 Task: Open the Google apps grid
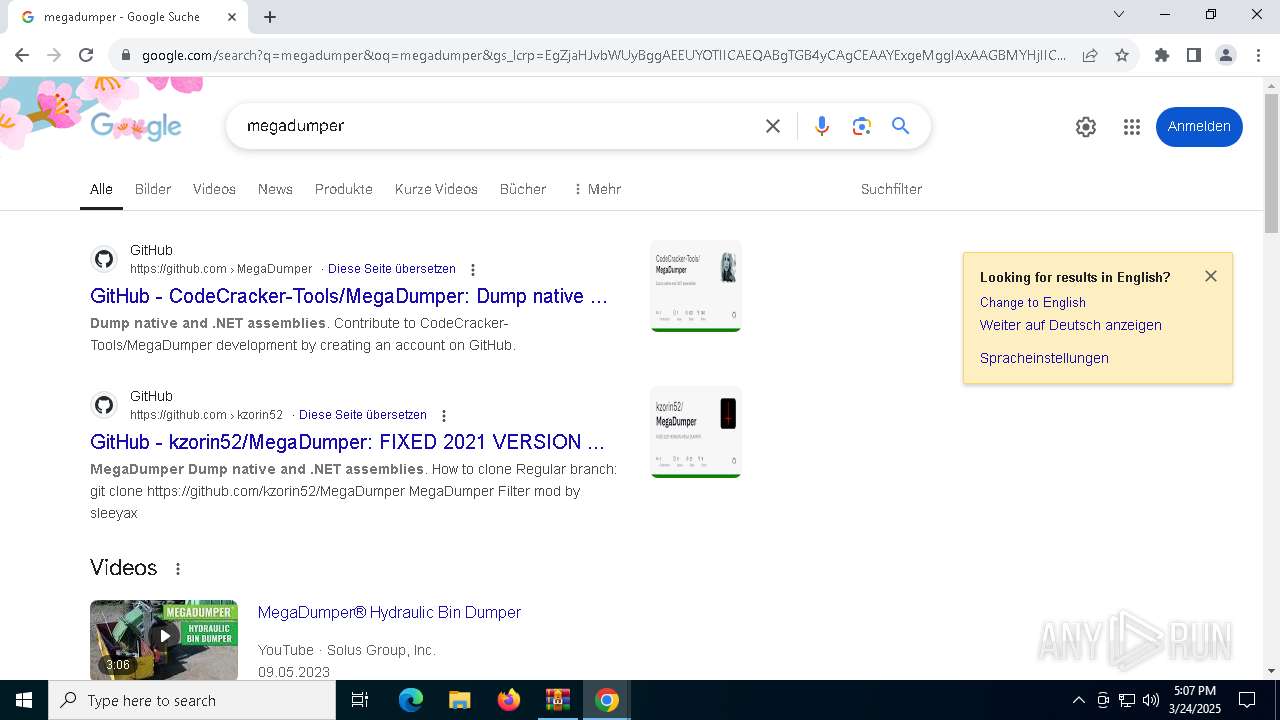(1132, 127)
